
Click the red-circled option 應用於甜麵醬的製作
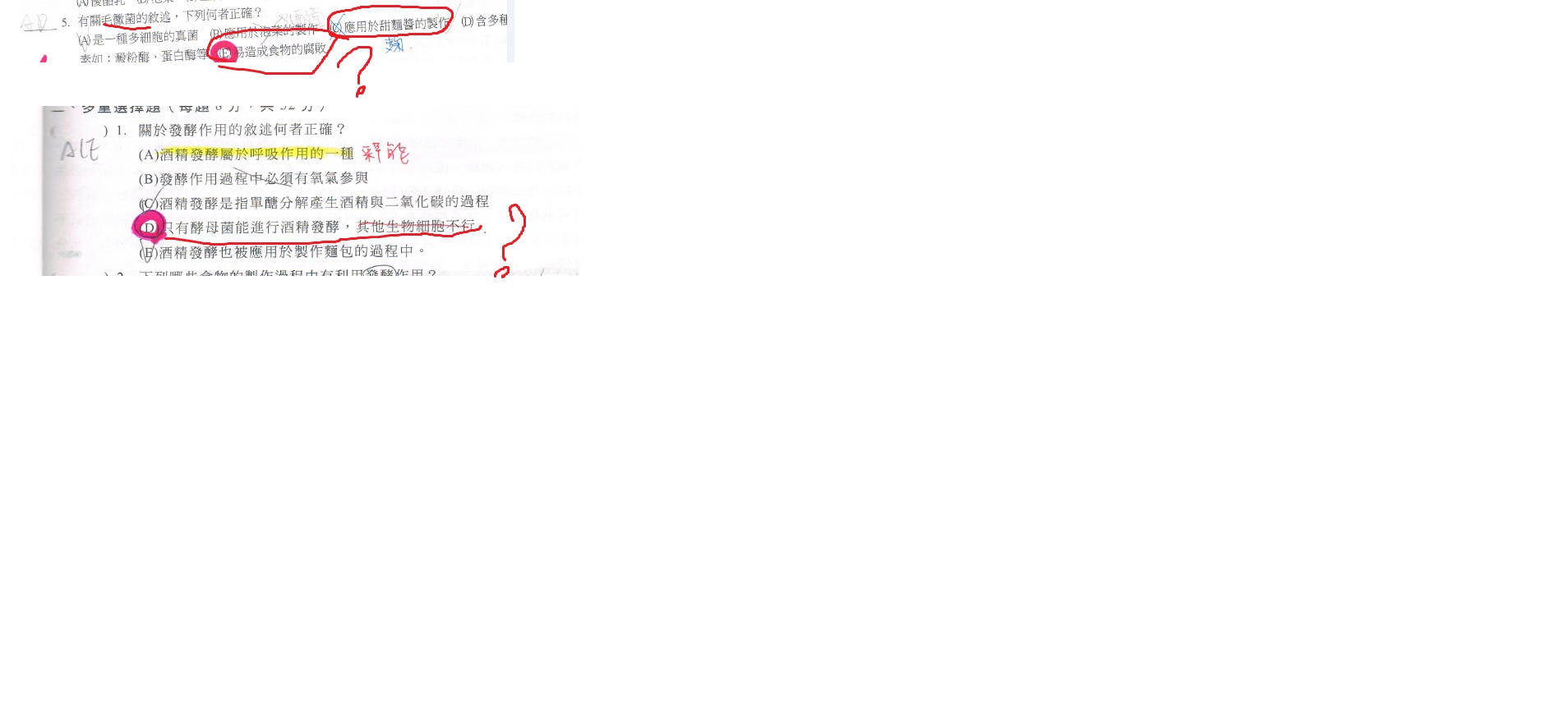click(390, 25)
